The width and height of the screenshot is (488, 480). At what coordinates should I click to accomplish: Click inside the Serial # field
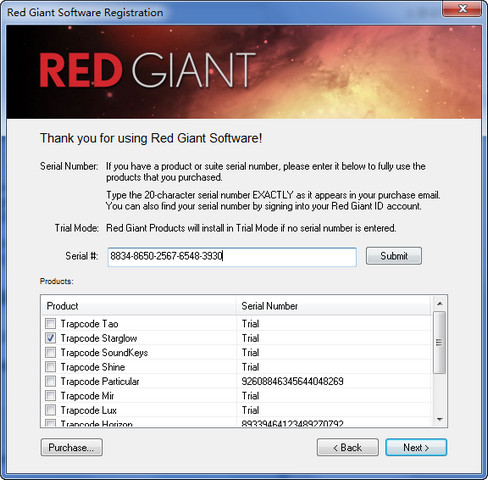tap(232, 256)
